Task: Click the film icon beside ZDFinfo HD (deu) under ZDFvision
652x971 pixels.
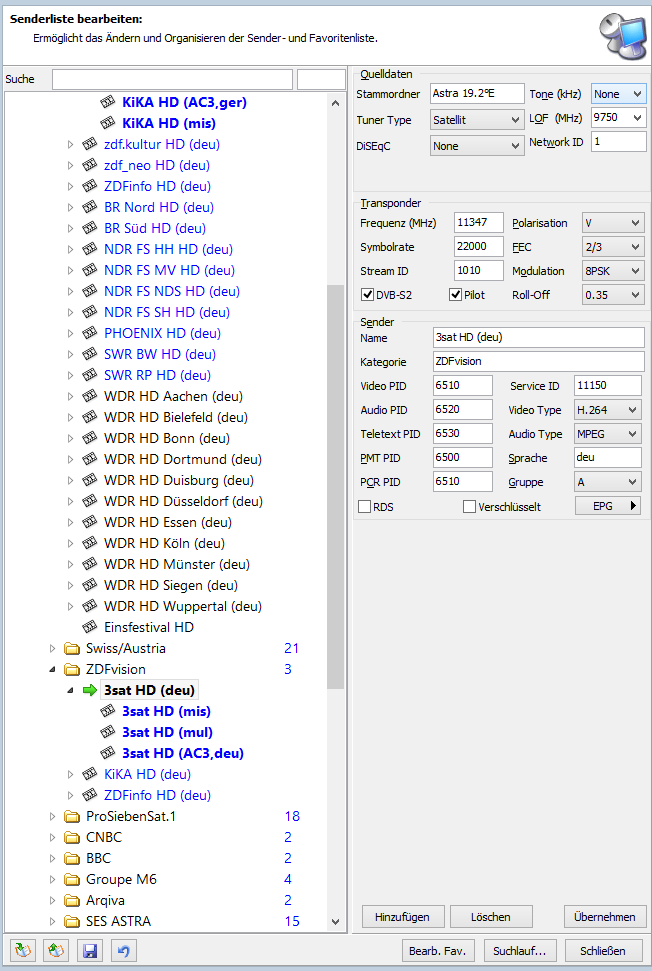Action: [x=90, y=795]
